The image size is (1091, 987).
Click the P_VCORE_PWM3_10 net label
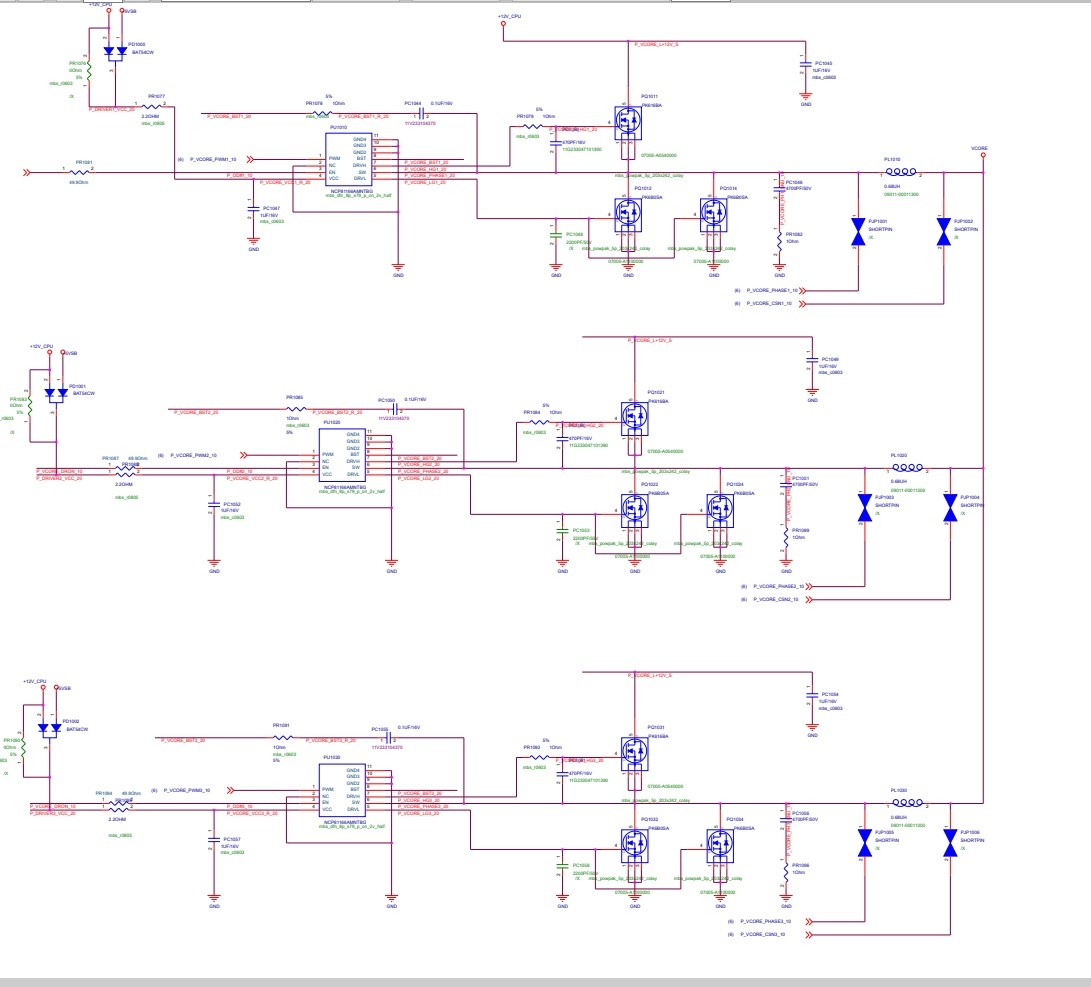point(187,790)
